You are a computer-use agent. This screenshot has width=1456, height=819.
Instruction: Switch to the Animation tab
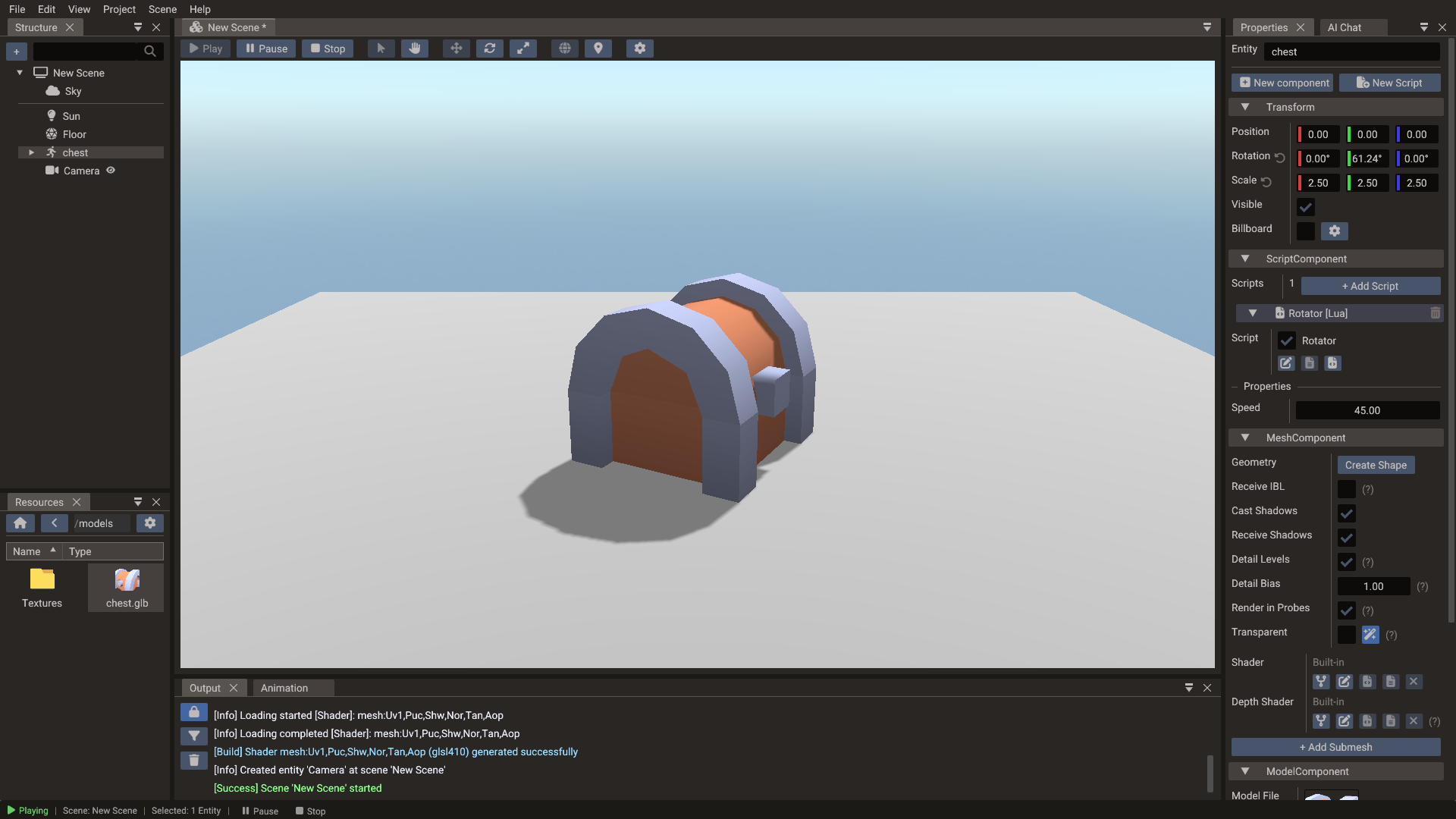click(x=284, y=688)
